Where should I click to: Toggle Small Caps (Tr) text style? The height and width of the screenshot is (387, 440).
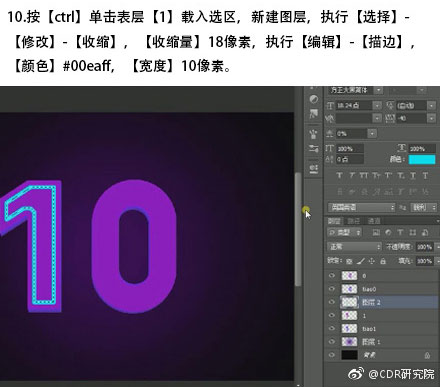[376, 176]
